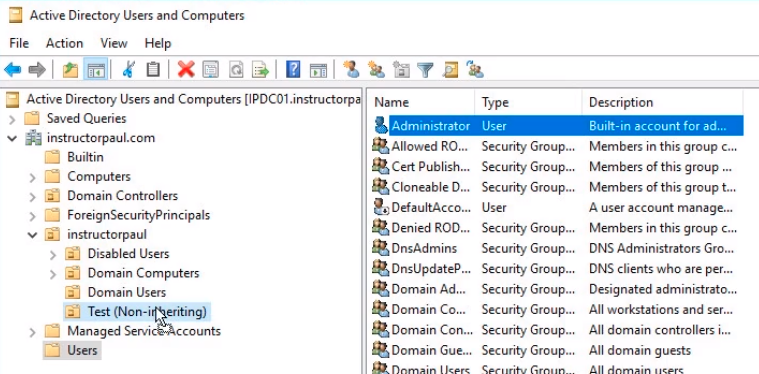Image resolution: width=759 pixels, height=374 pixels.
Task: Select Test (Non-inheriting) OU
Action: pyautogui.click(x=147, y=312)
